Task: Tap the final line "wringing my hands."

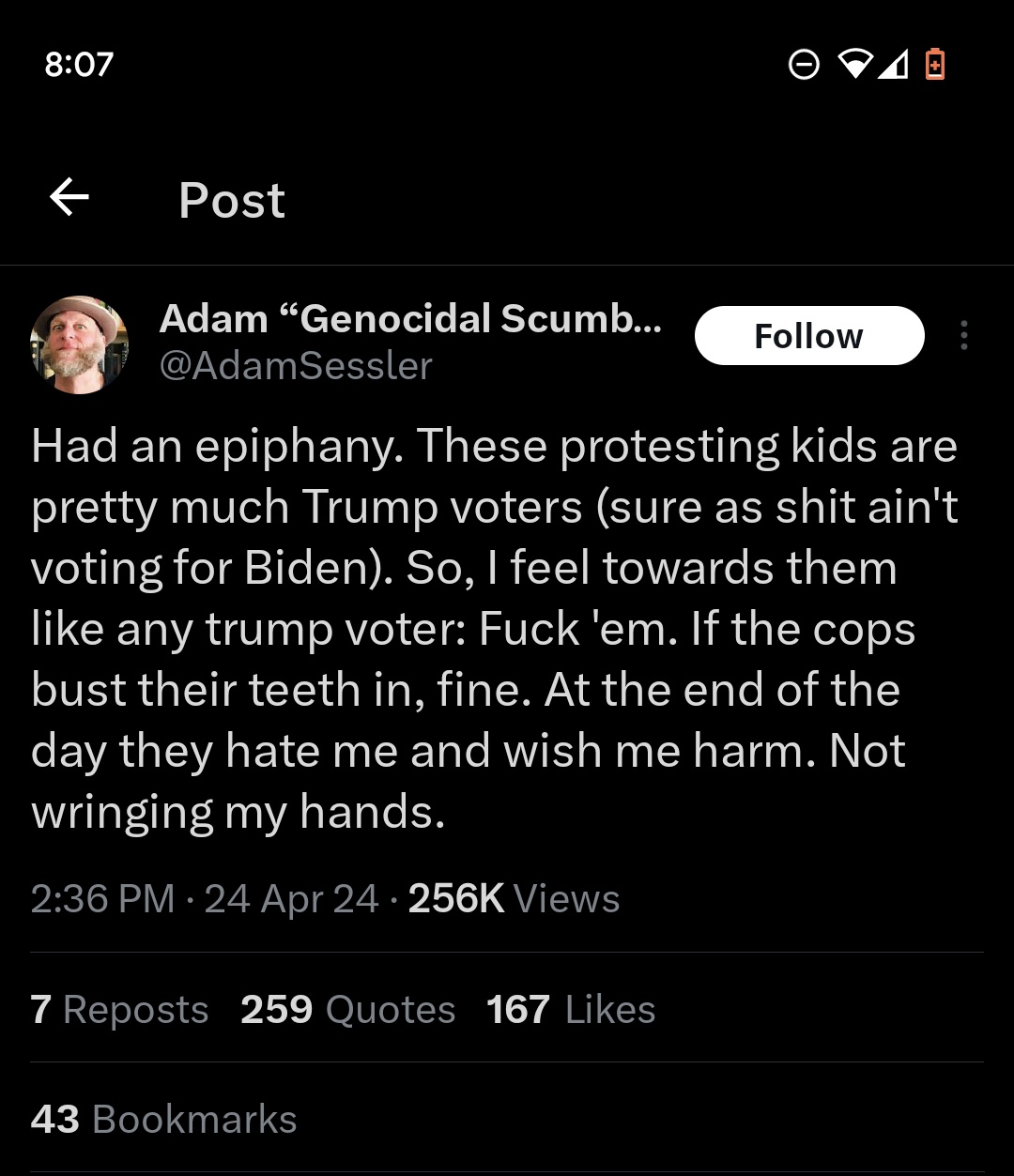Action: (x=238, y=813)
